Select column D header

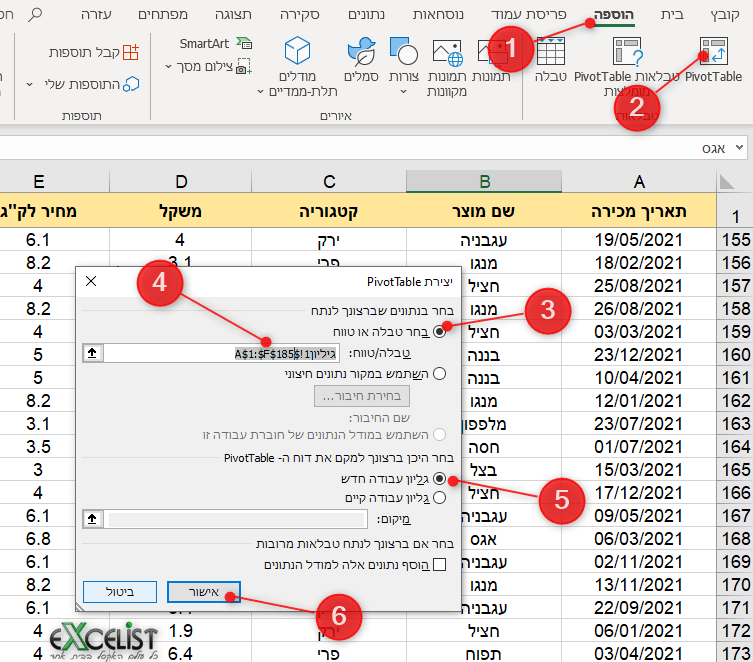tap(181, 181)
